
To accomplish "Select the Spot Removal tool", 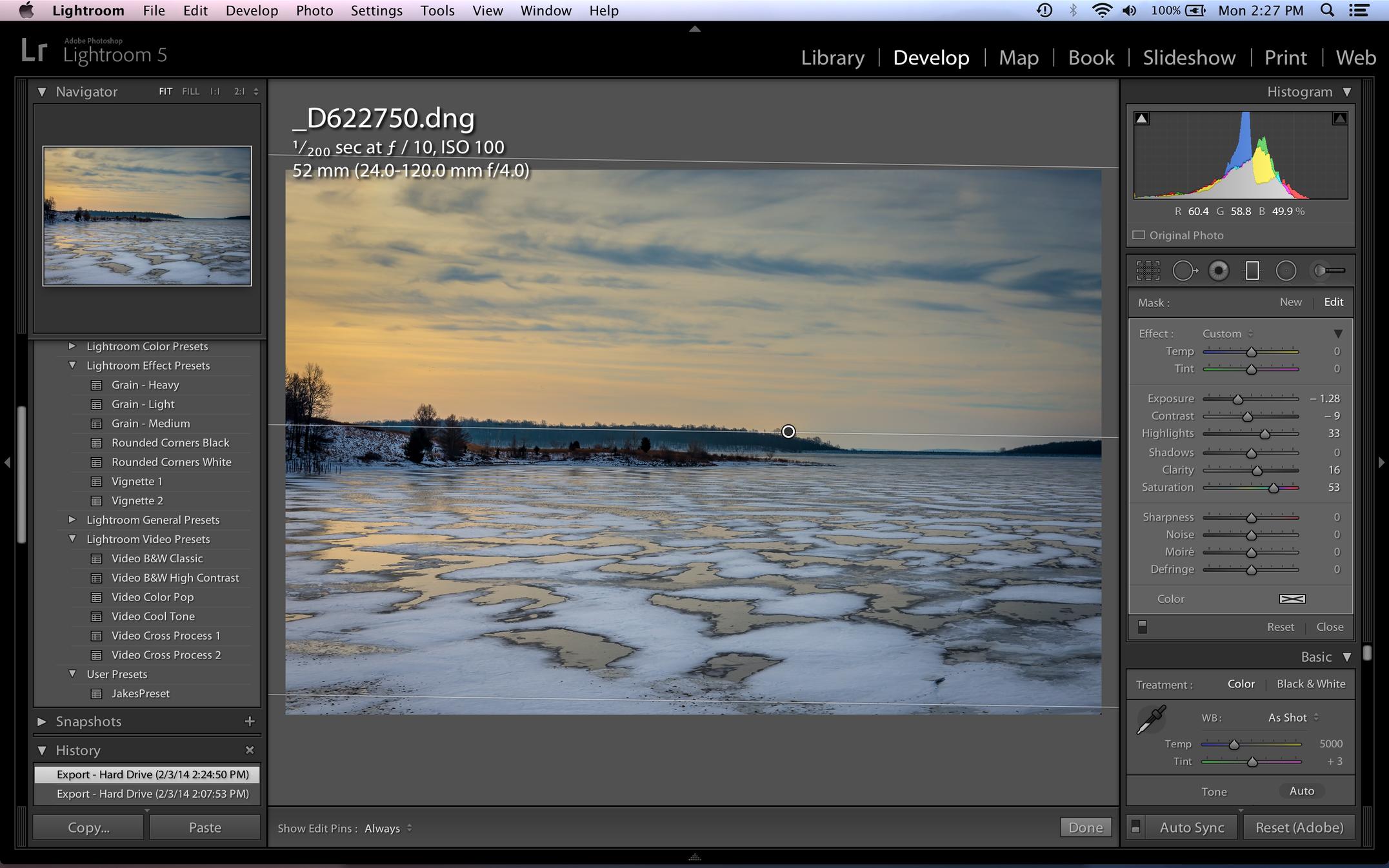I will 1184,271.
